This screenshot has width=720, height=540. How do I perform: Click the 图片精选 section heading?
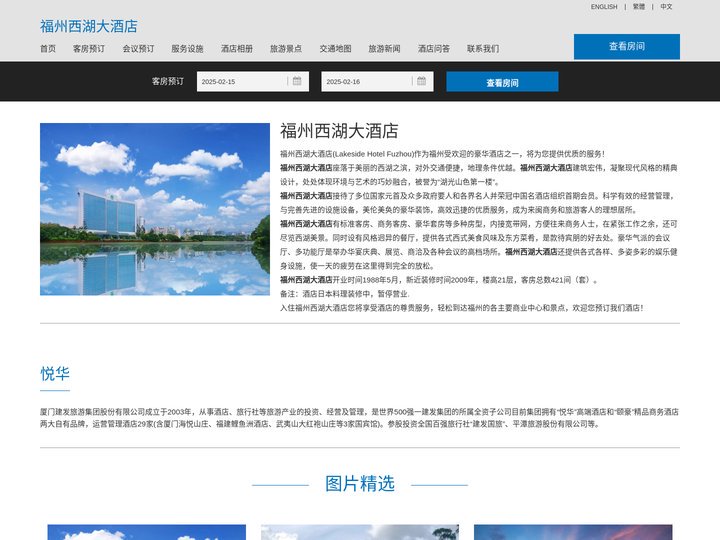pos(360,484)
